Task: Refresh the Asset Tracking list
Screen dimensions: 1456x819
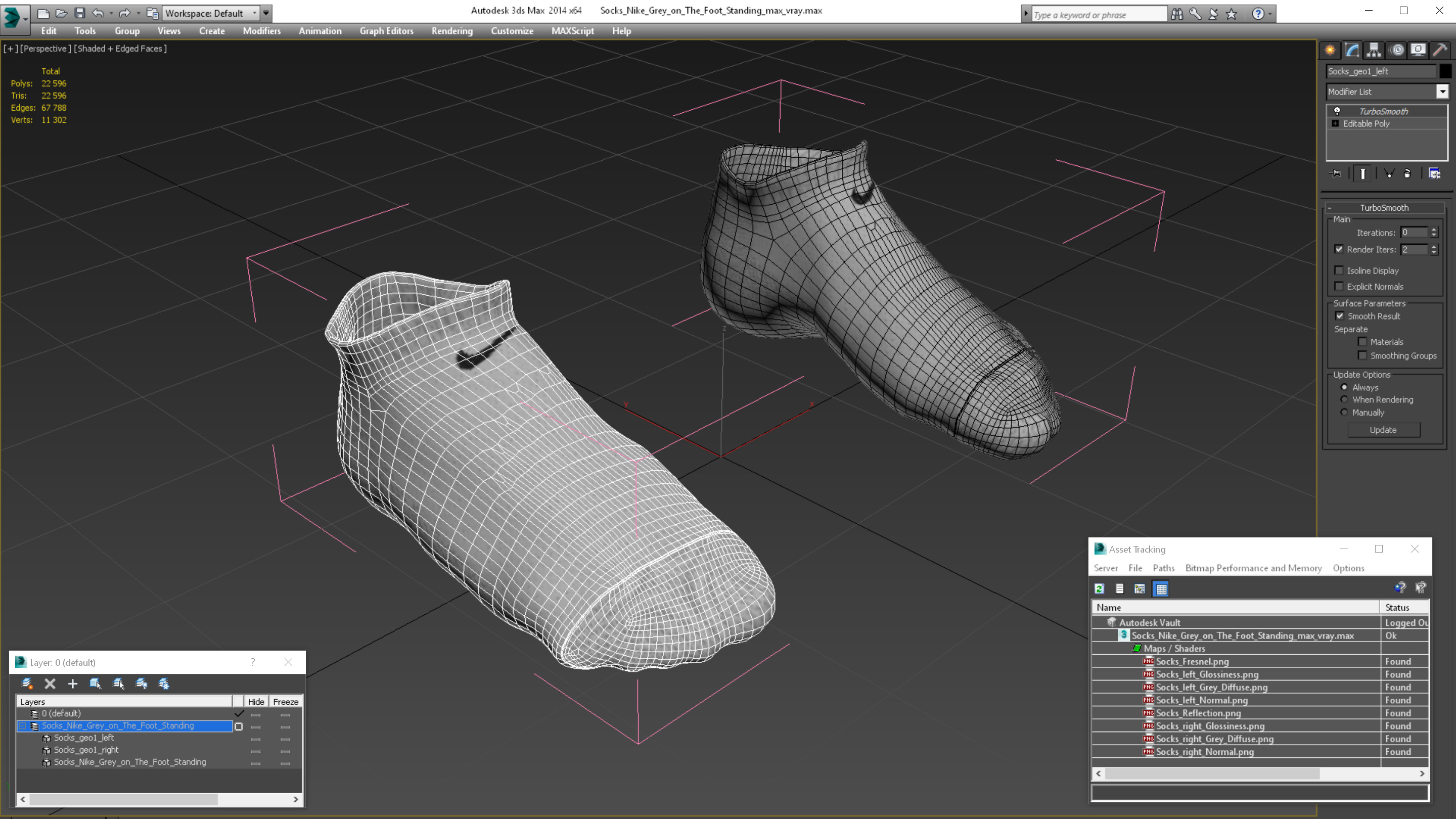Action: tap(1100, 589)
